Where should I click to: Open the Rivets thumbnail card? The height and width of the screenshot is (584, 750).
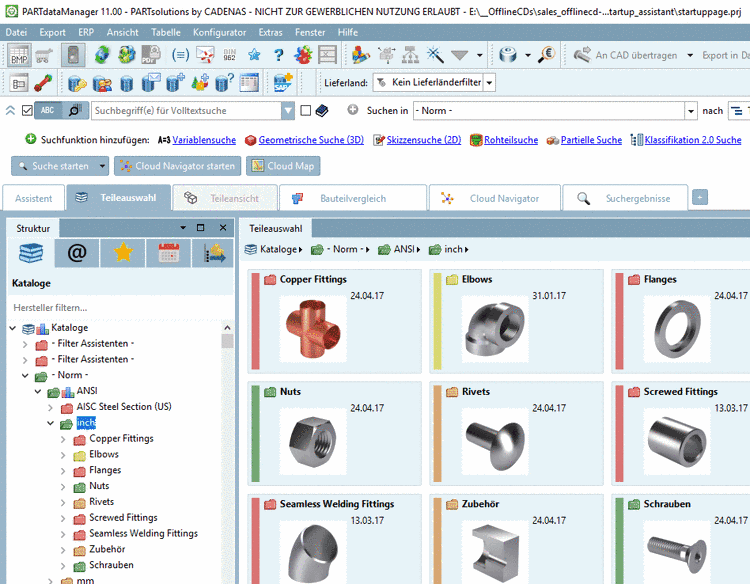517,434
